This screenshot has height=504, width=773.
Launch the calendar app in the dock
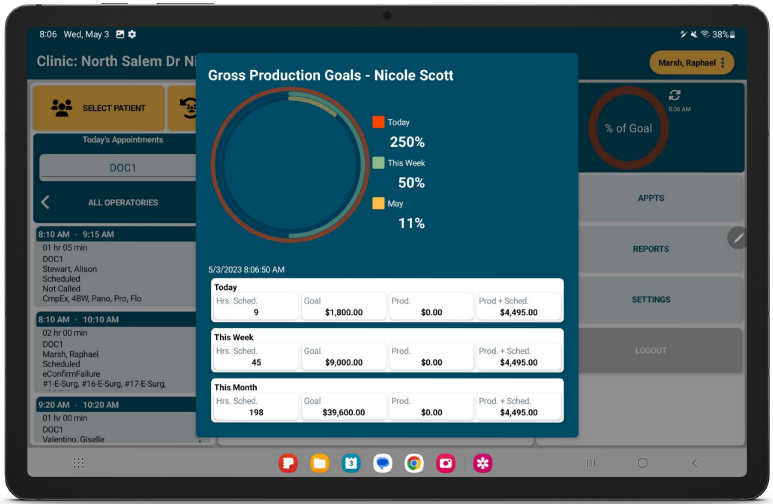[351, 463]
